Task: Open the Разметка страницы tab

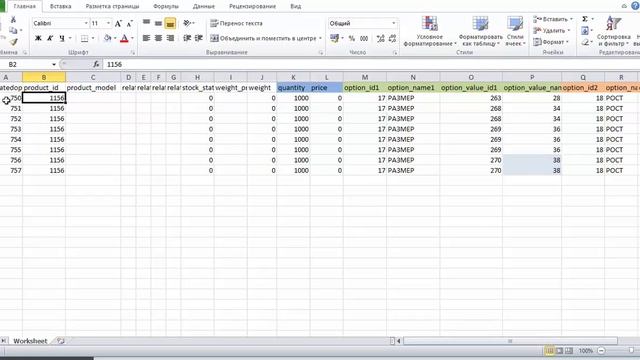Action: (x=112, y=6)
